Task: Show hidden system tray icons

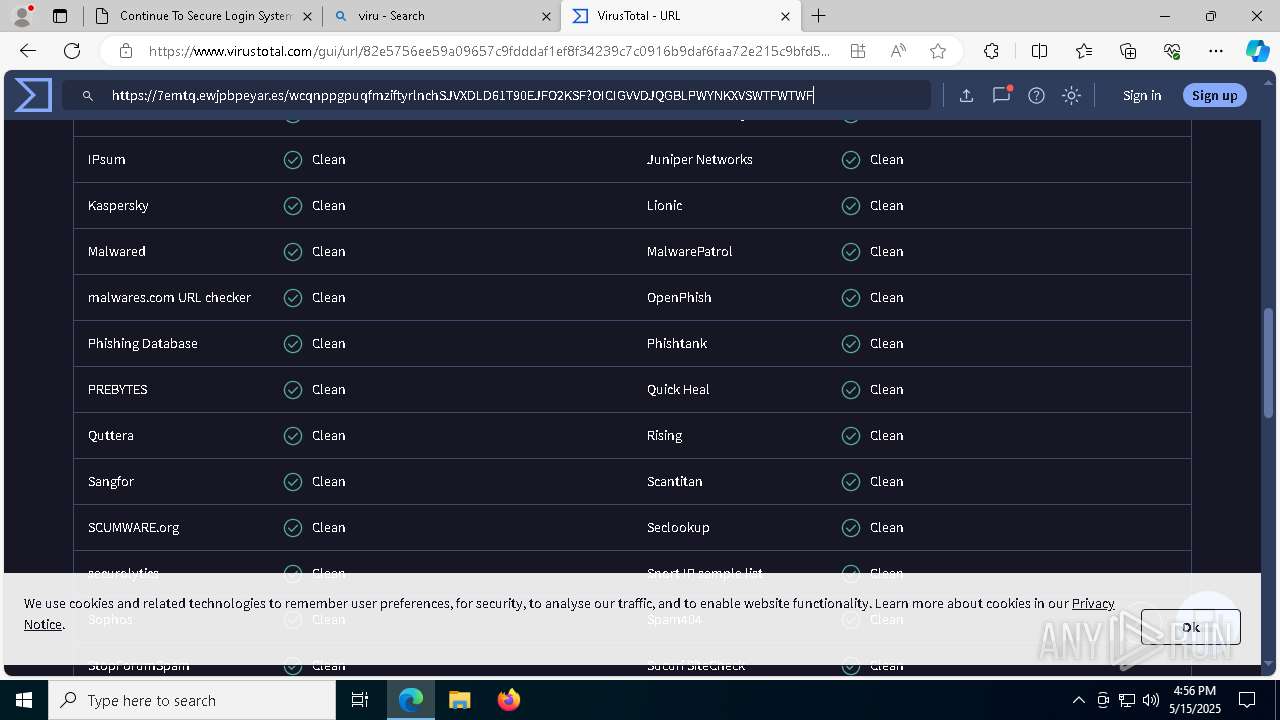Action: (x=1078, y=700)
